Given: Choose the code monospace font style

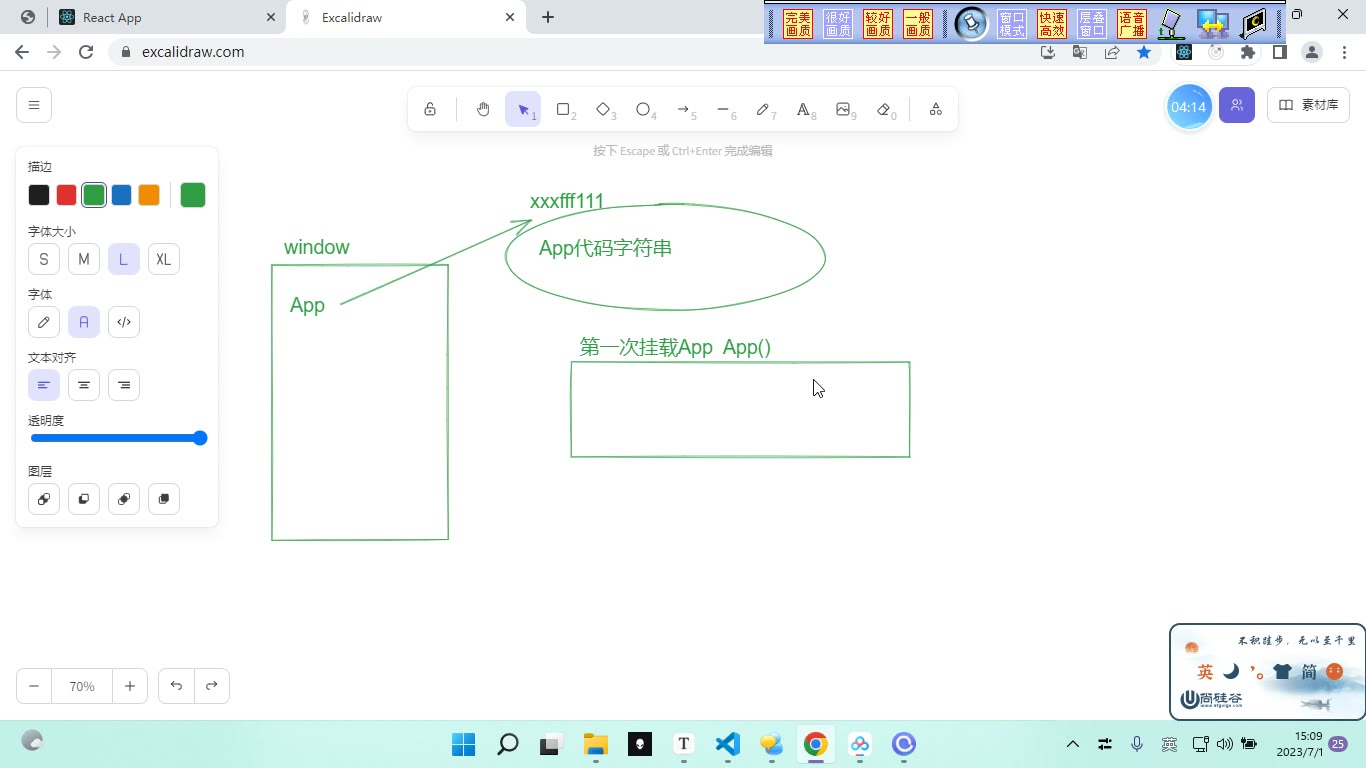Looking at the screenshot, I should pos(124,322).
